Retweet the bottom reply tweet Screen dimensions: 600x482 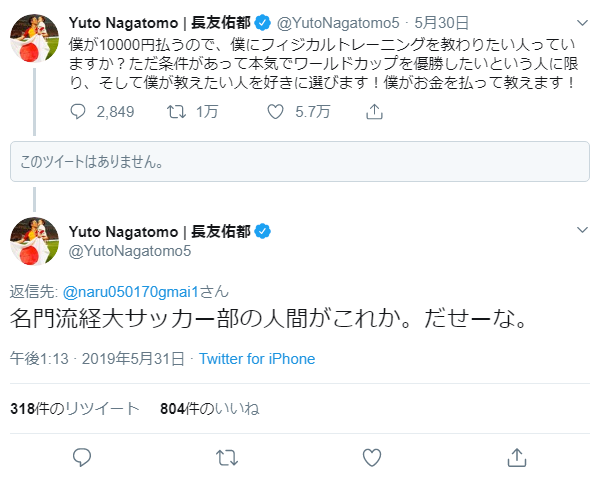coord(227,458)
